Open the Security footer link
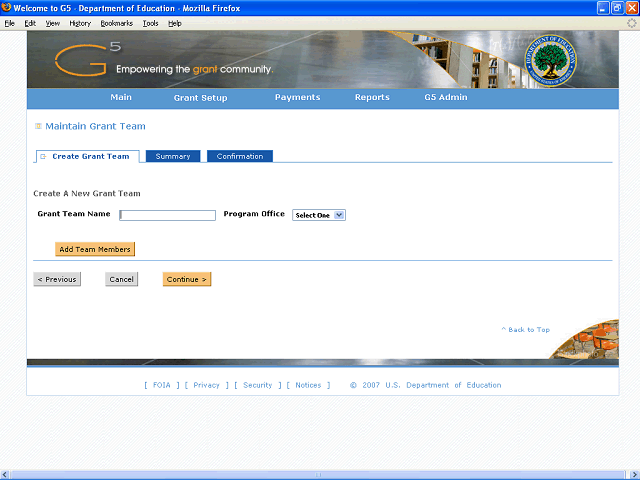Screen dimensions: 640x480 tap(258, 385)
